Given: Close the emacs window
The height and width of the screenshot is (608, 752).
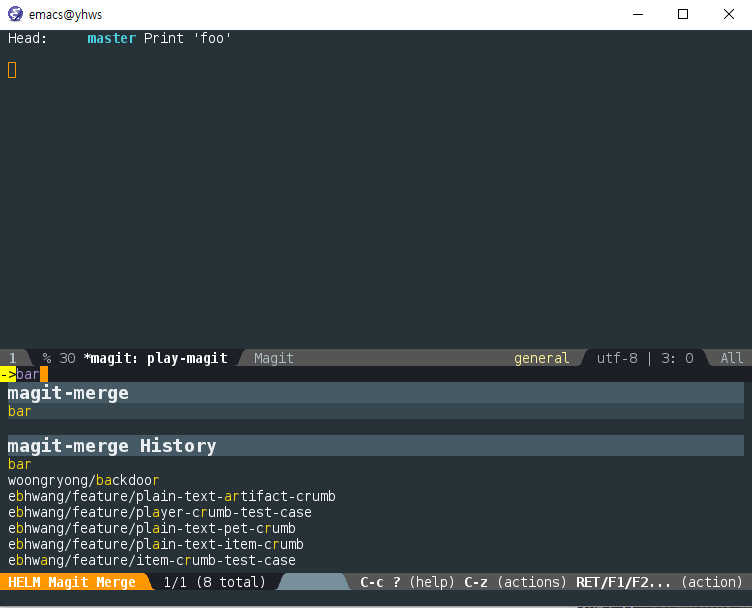Looking at the screenshot, I should [x=728, y=14].
